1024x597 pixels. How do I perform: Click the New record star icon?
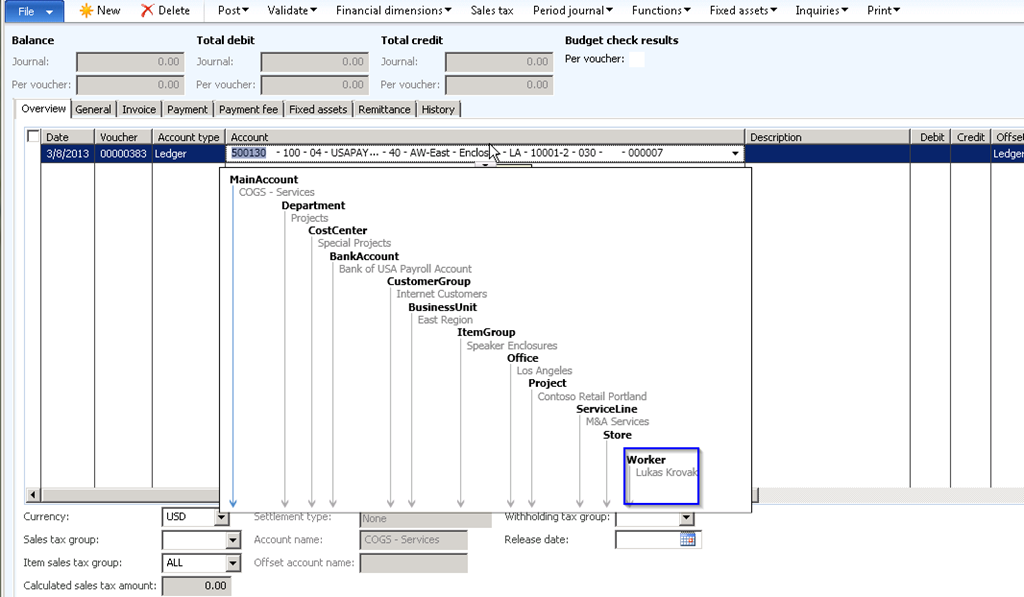pyautogui.click(x=87, y=10)
